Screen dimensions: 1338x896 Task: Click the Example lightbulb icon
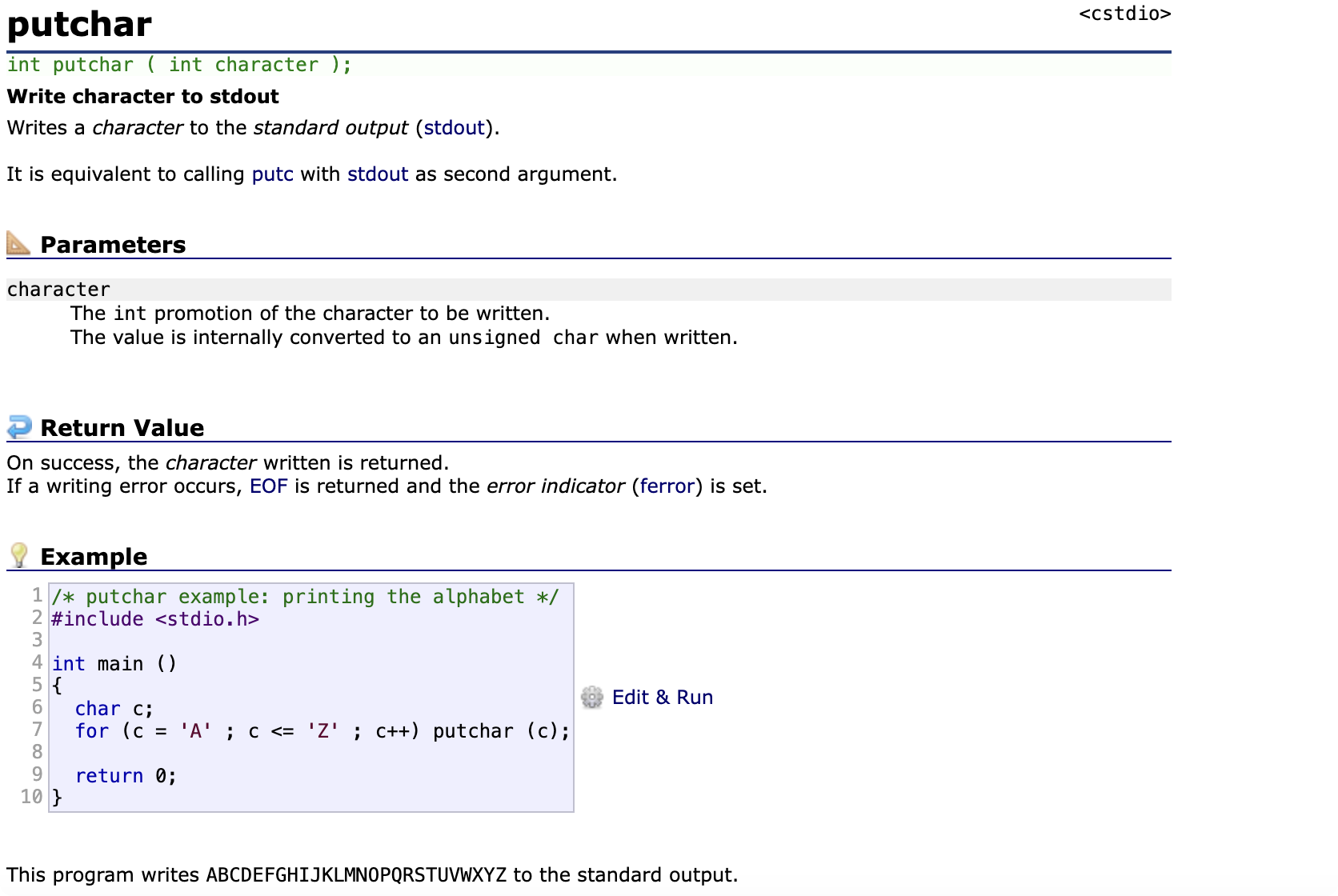tap(18, 554)
